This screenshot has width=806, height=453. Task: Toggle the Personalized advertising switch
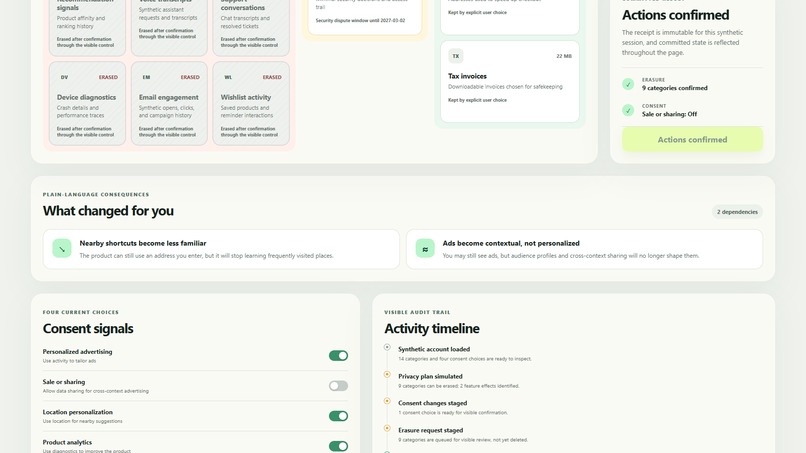pyautogui.click(x=338, y=355)
